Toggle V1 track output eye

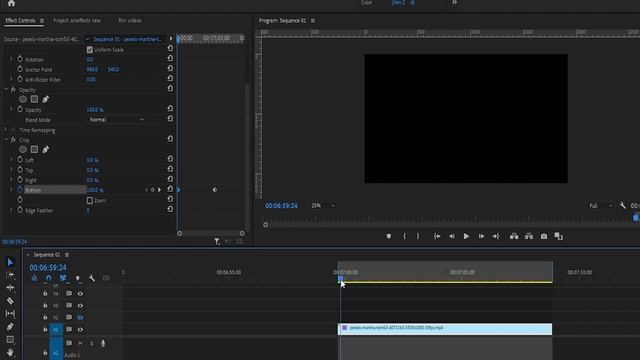point(80,329)
